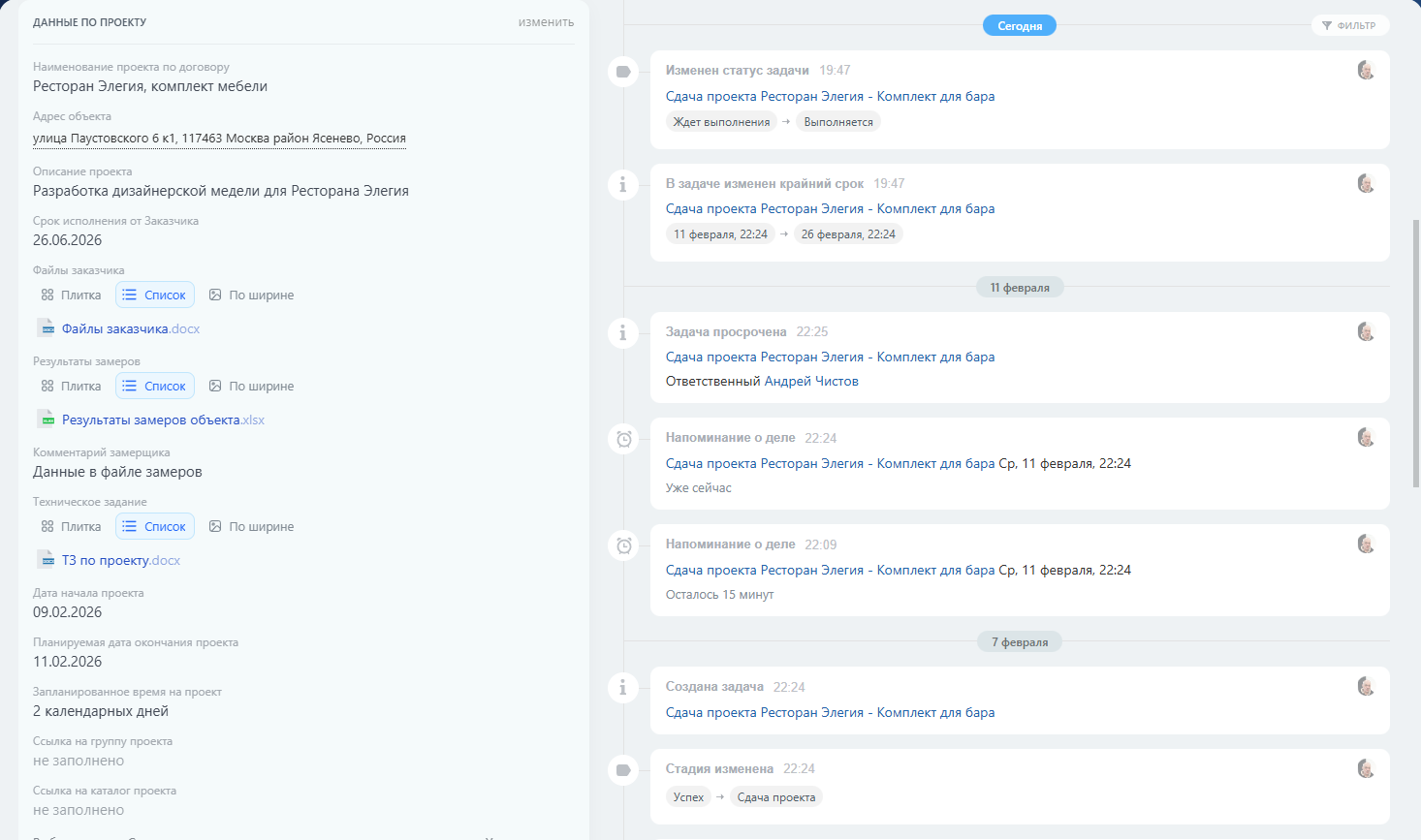The image size is (1421, 840).
Task: Switch Результаты замеров to По ширине view
Action: coord(252,387)
